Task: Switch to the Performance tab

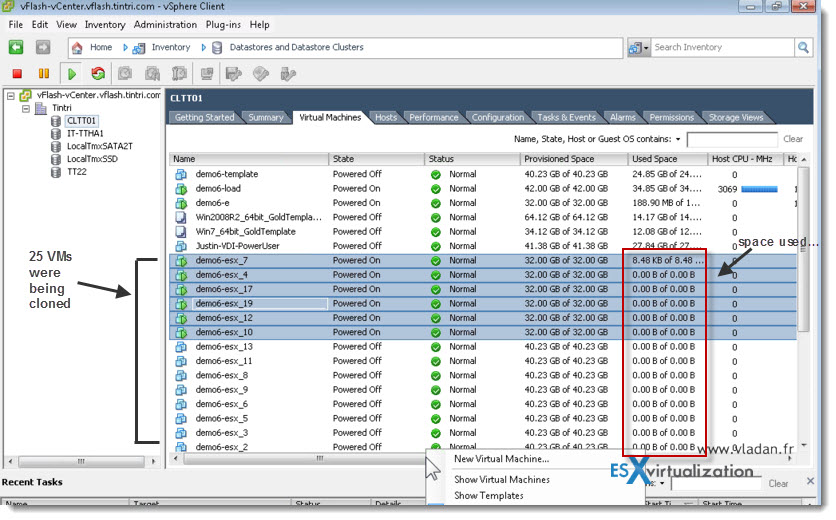Action: coord(433,117)
